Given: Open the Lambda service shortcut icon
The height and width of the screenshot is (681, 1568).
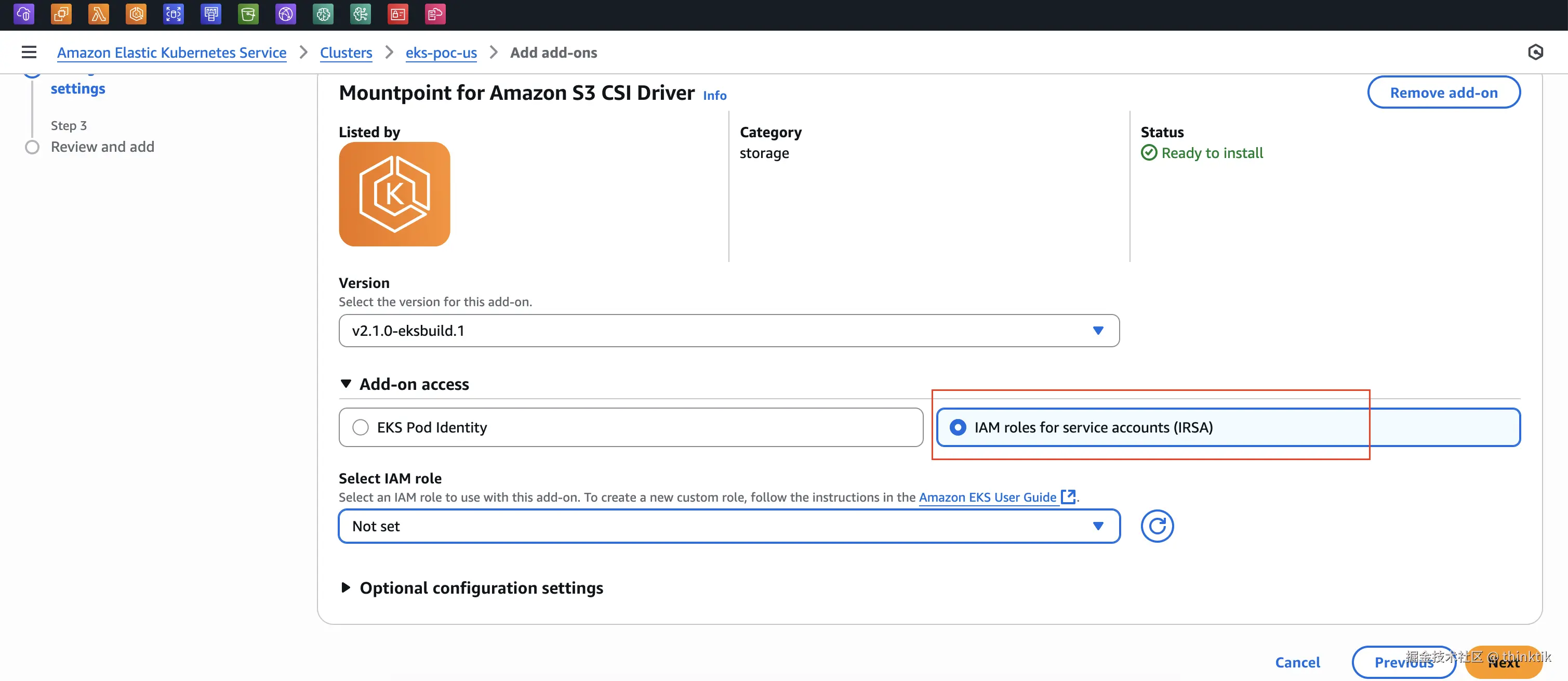Looking at the screenshot, I should click(x=99, y=14).
